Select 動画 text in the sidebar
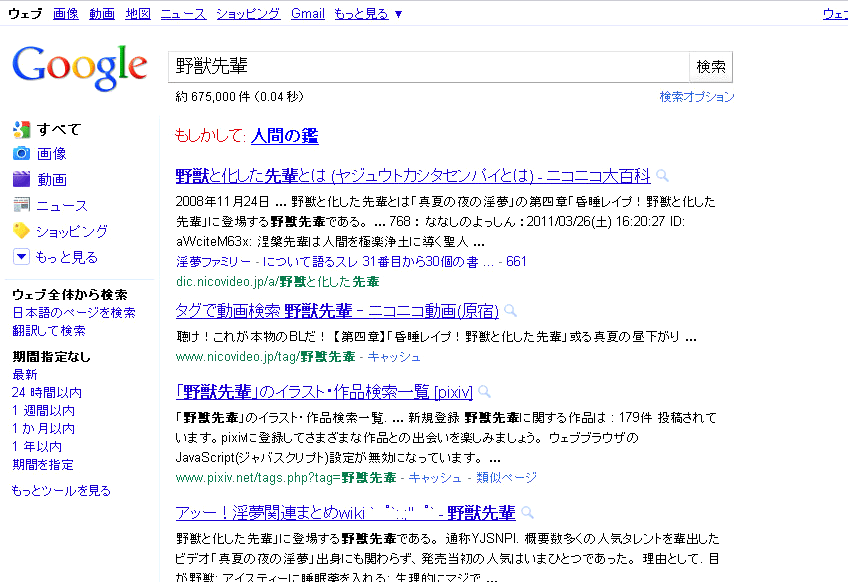Viewport: 848px width, 582px height. (51, 179)
